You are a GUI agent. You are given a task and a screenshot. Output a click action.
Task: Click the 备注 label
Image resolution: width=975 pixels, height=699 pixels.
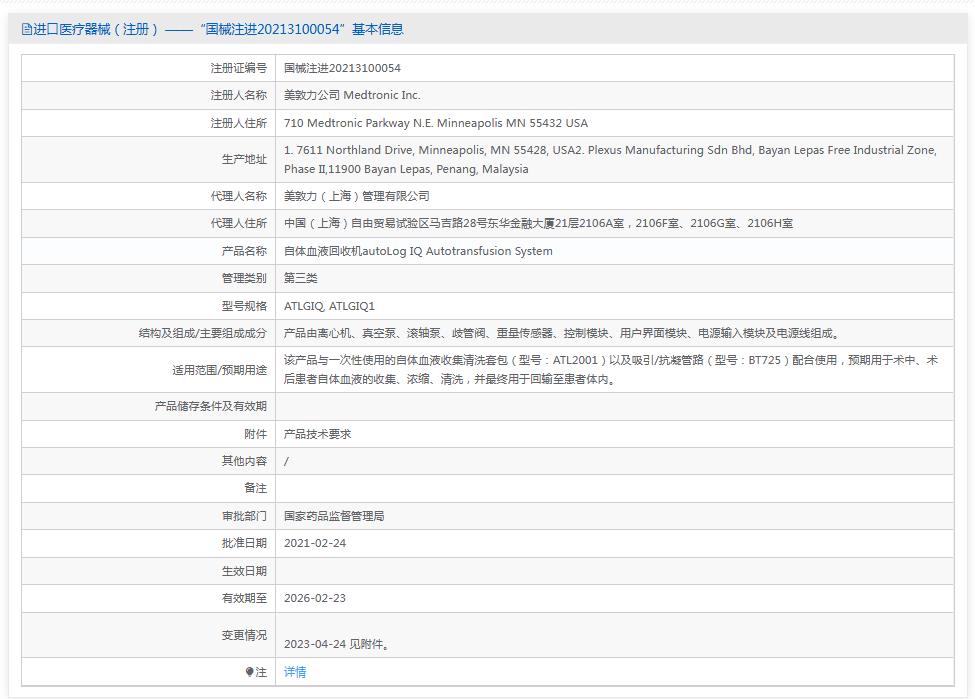pyautogui.click(x=255, y=488)
